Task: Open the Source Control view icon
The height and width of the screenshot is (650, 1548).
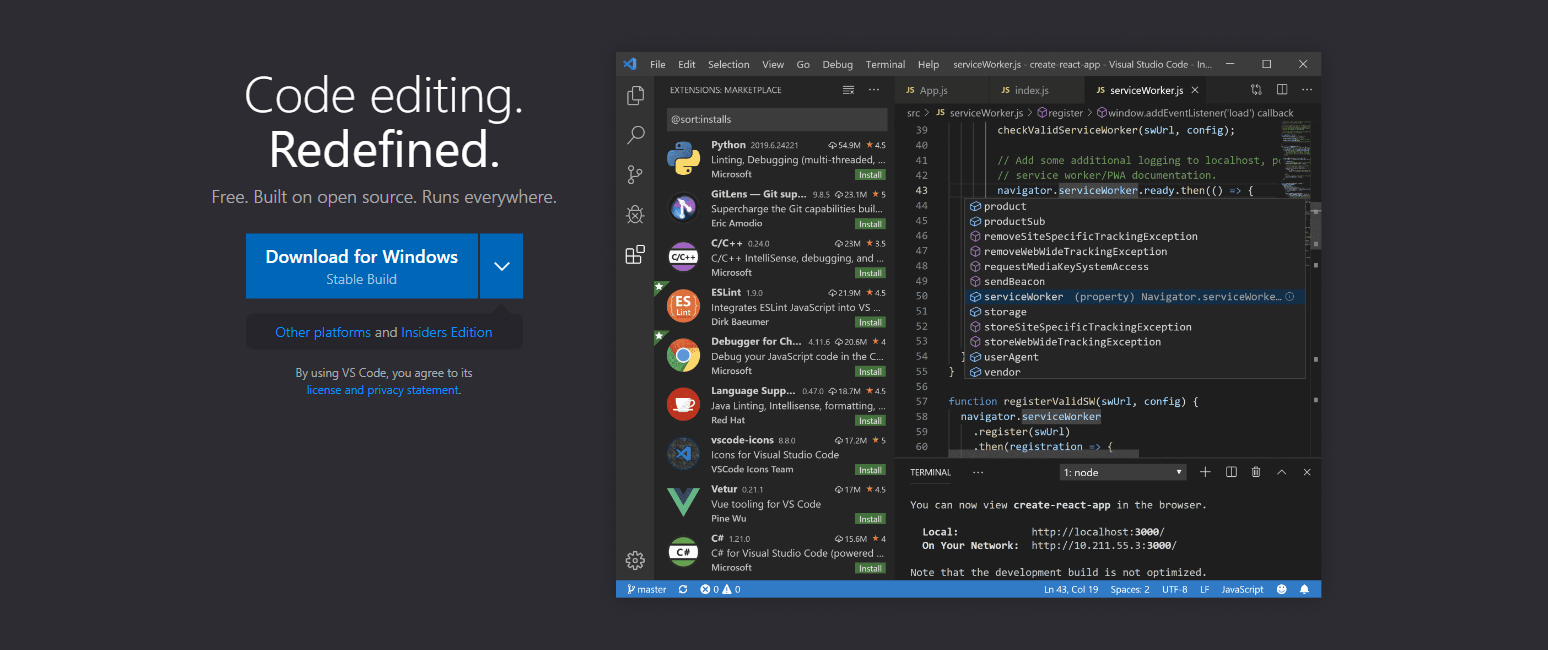Action: (x=635, y=175)
